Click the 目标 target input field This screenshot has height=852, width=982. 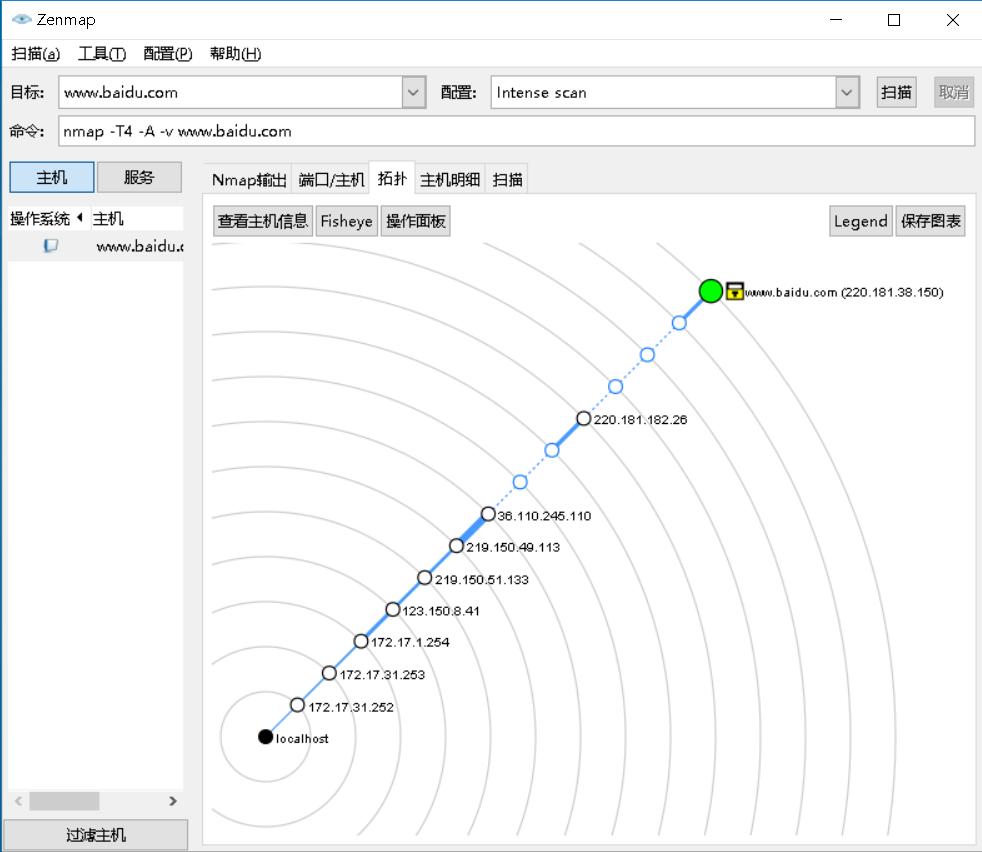pos(230,92)
